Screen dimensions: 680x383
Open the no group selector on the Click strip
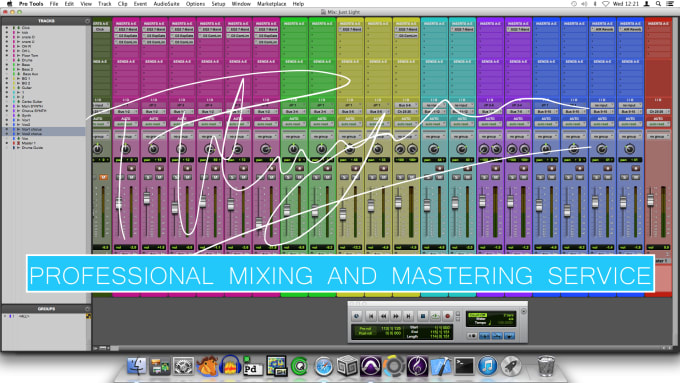pos(101,136)
